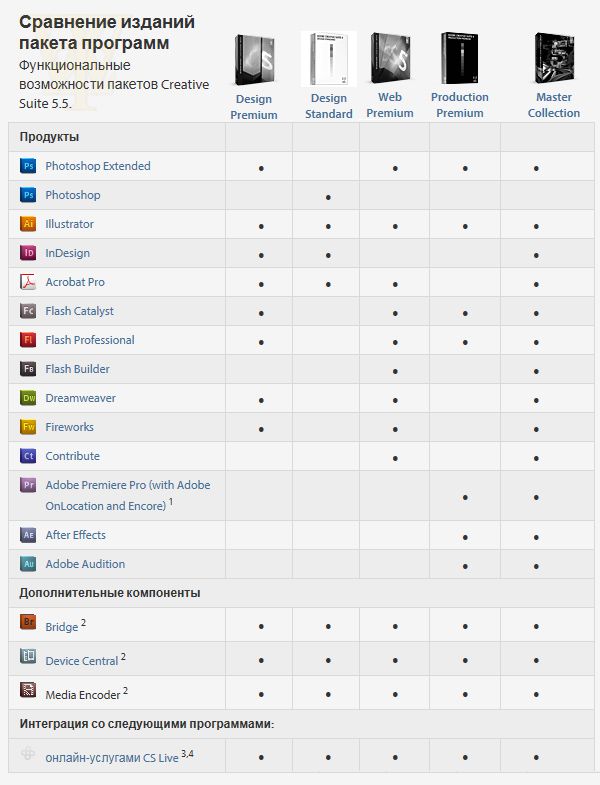This screenshot has width=600, height=785.
Task: Click the InDesign Id icon
Action: click(x=28, y=253)
